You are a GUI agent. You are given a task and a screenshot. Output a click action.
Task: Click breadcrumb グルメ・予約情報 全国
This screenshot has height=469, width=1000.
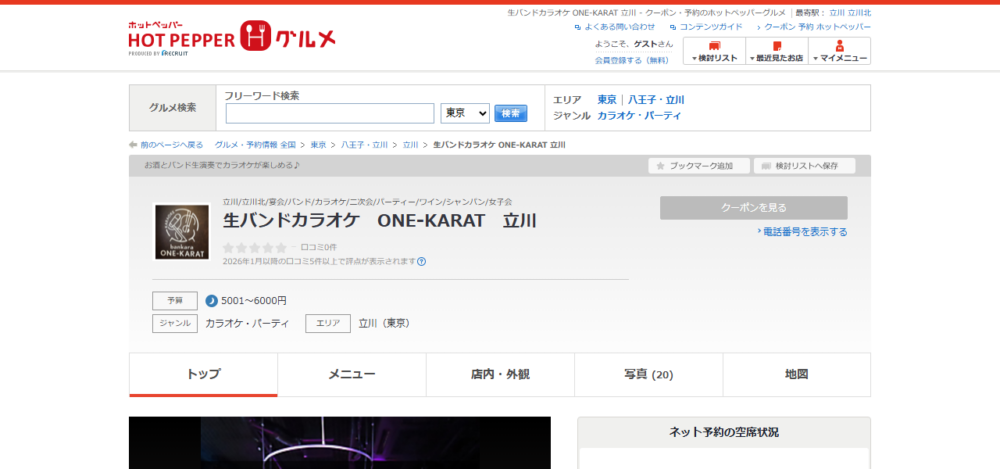pos(255,145)
